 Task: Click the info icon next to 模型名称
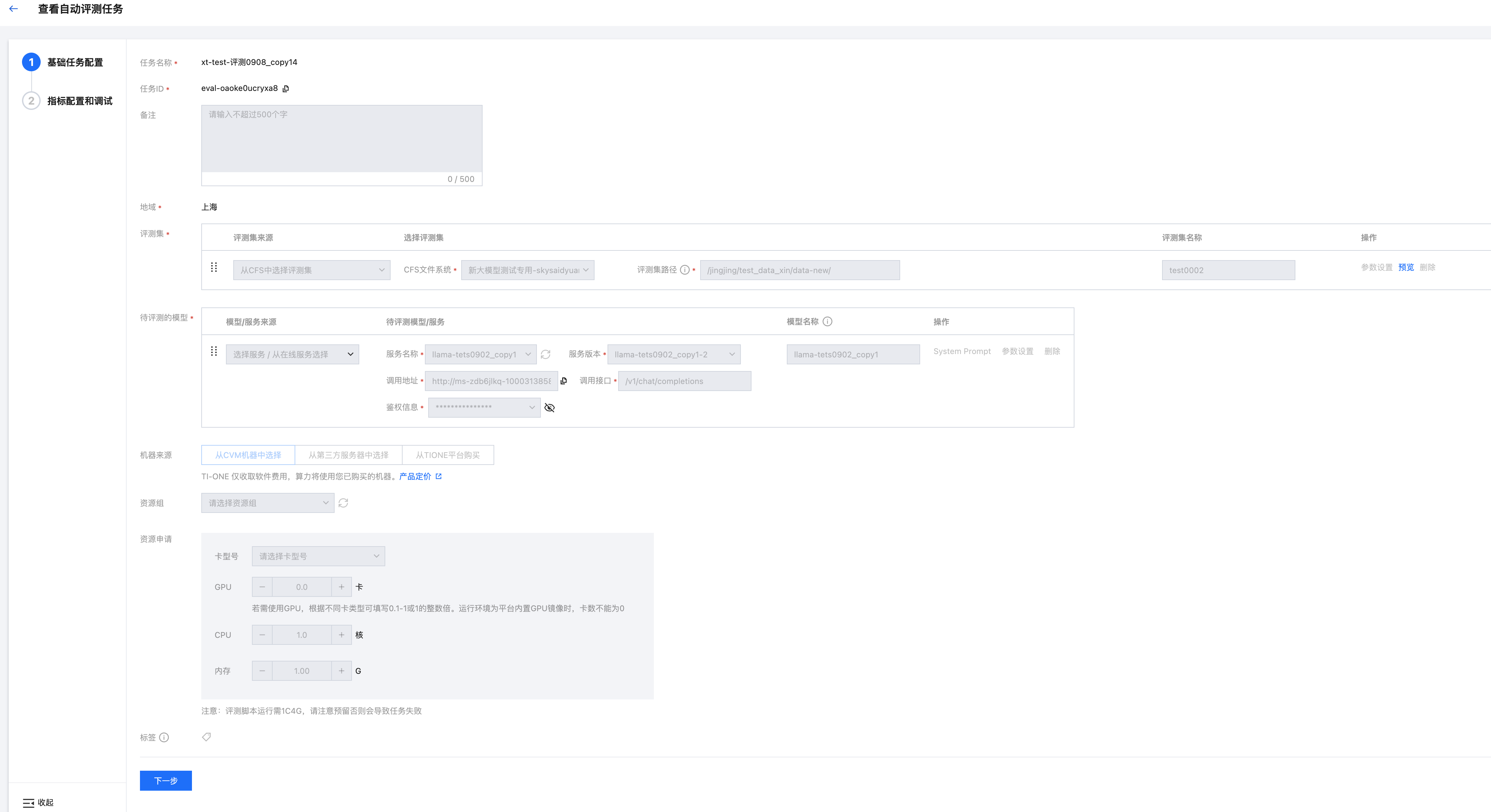[x=828, y=321]
